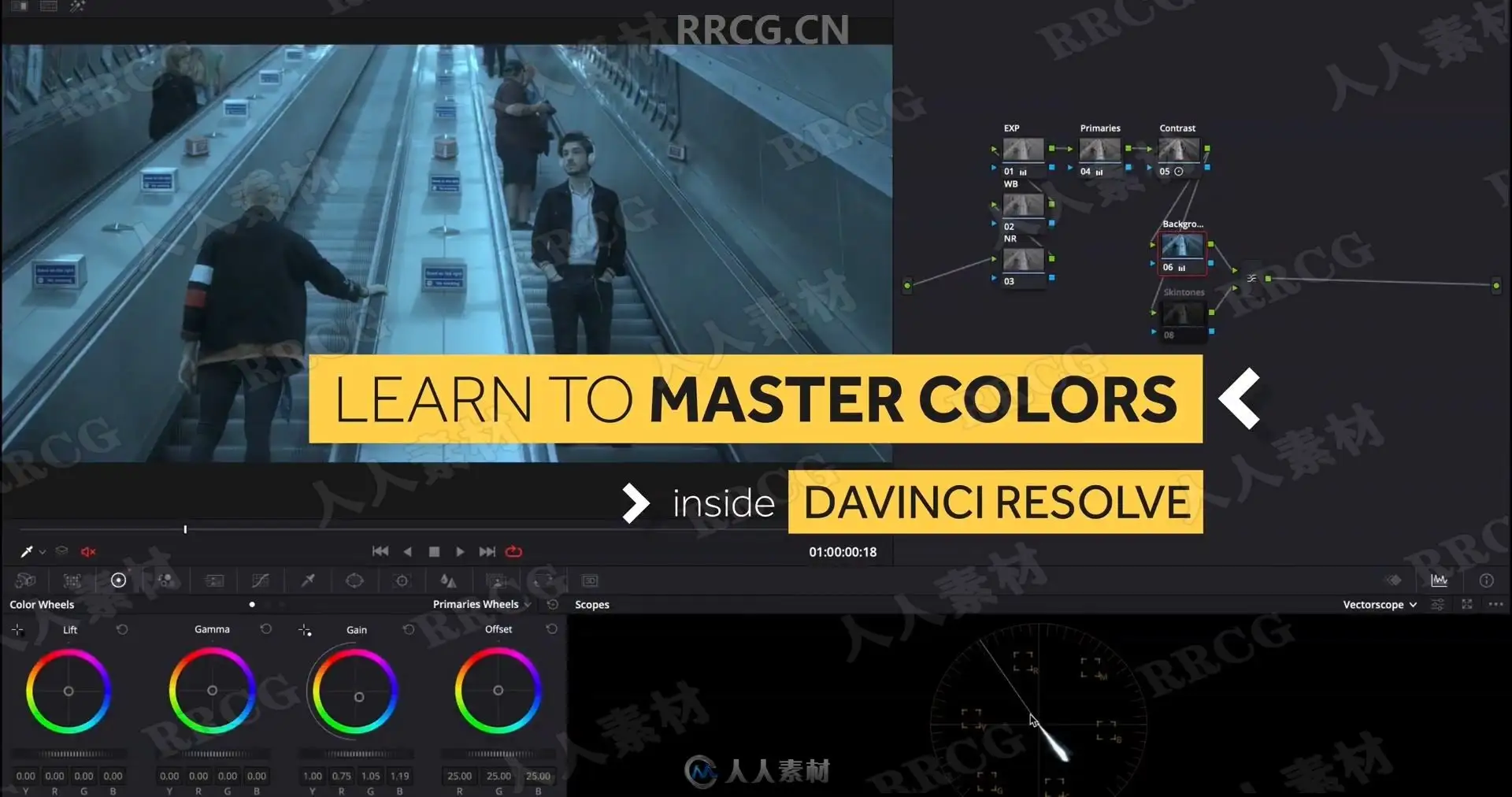Click the Offset color wheel center point
Image resolution: width=1512 pixels, height=797 pixels.
498,691
